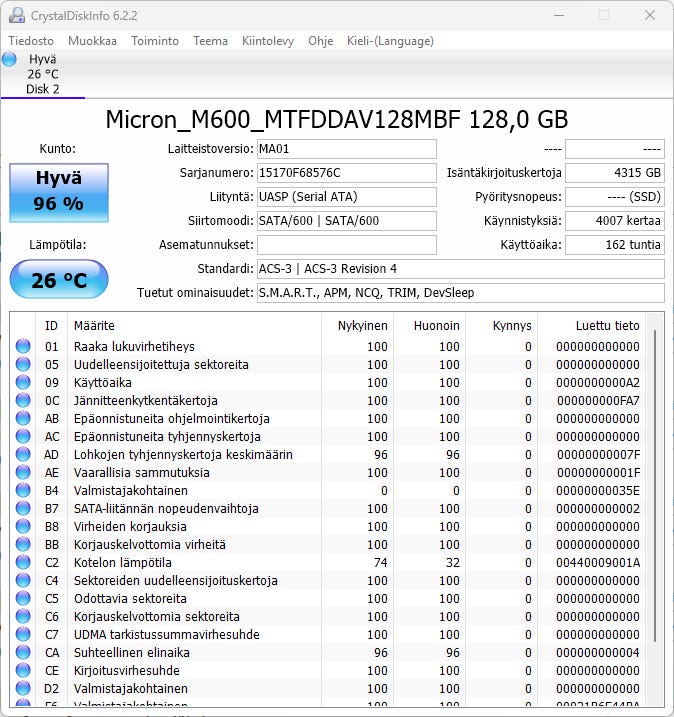Click the status orb for attribute B4
674x717 pixels.
click(23, 491)
